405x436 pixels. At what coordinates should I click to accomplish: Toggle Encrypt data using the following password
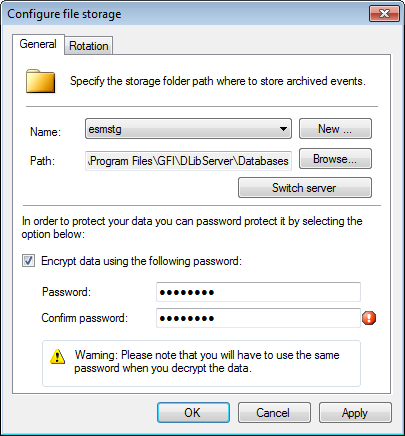pyautogui.click(x=28, y=261)
